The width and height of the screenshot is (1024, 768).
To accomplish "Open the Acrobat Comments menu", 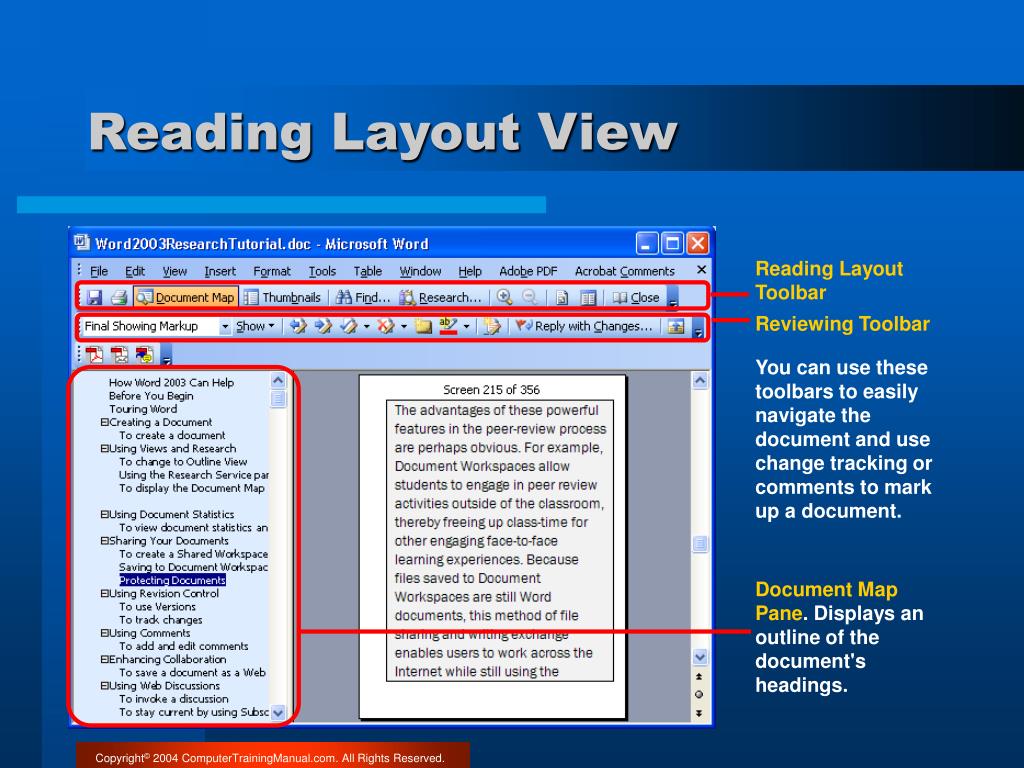I will [x=624, y=271].
